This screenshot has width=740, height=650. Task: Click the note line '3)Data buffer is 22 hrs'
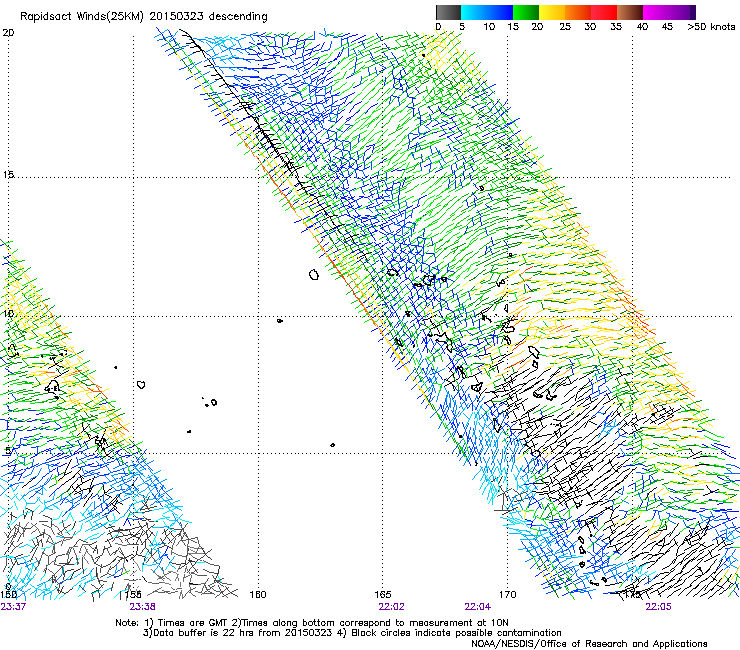[x=352, y=633]
